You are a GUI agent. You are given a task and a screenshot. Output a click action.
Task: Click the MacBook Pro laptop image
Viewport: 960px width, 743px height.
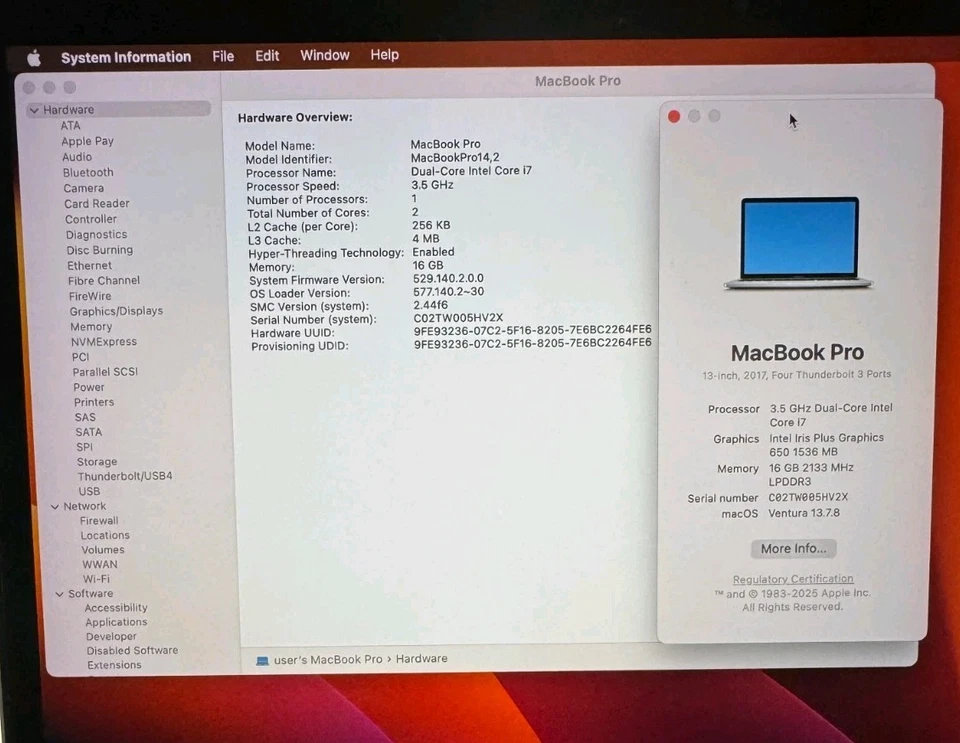coord(799,243)
